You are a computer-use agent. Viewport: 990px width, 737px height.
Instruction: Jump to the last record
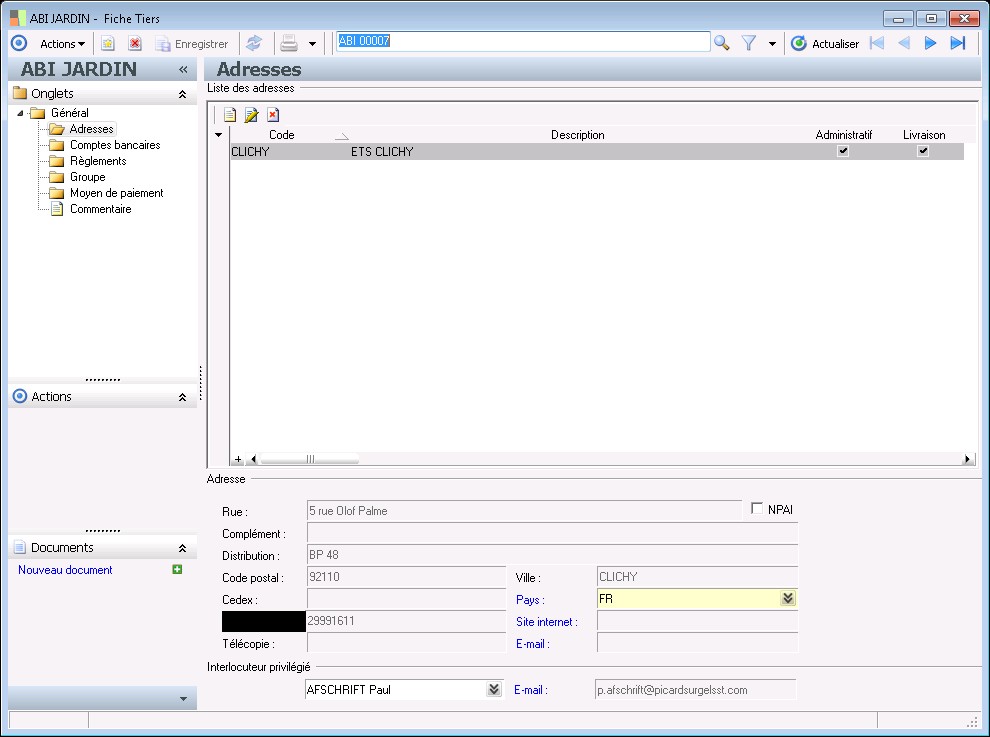tap(957, 43)
